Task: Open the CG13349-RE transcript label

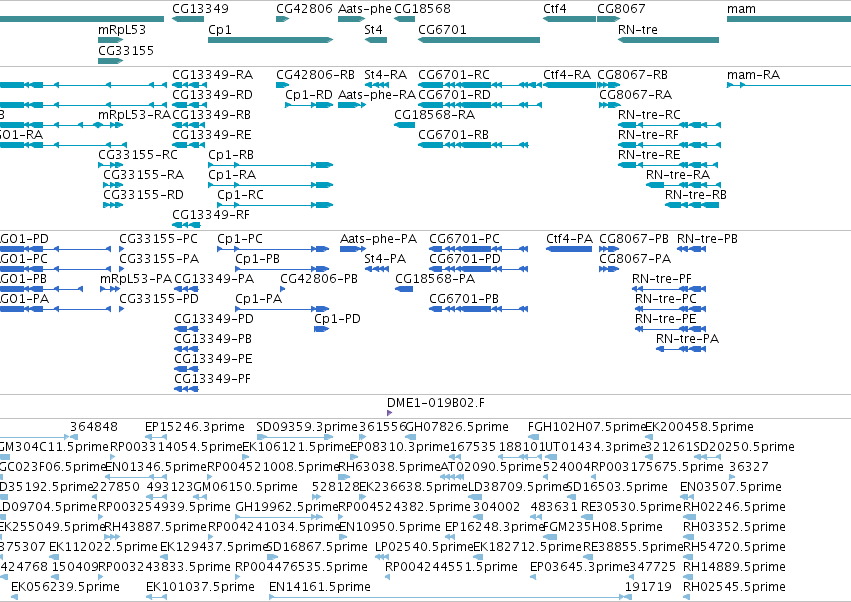Action: click(212, 135)
